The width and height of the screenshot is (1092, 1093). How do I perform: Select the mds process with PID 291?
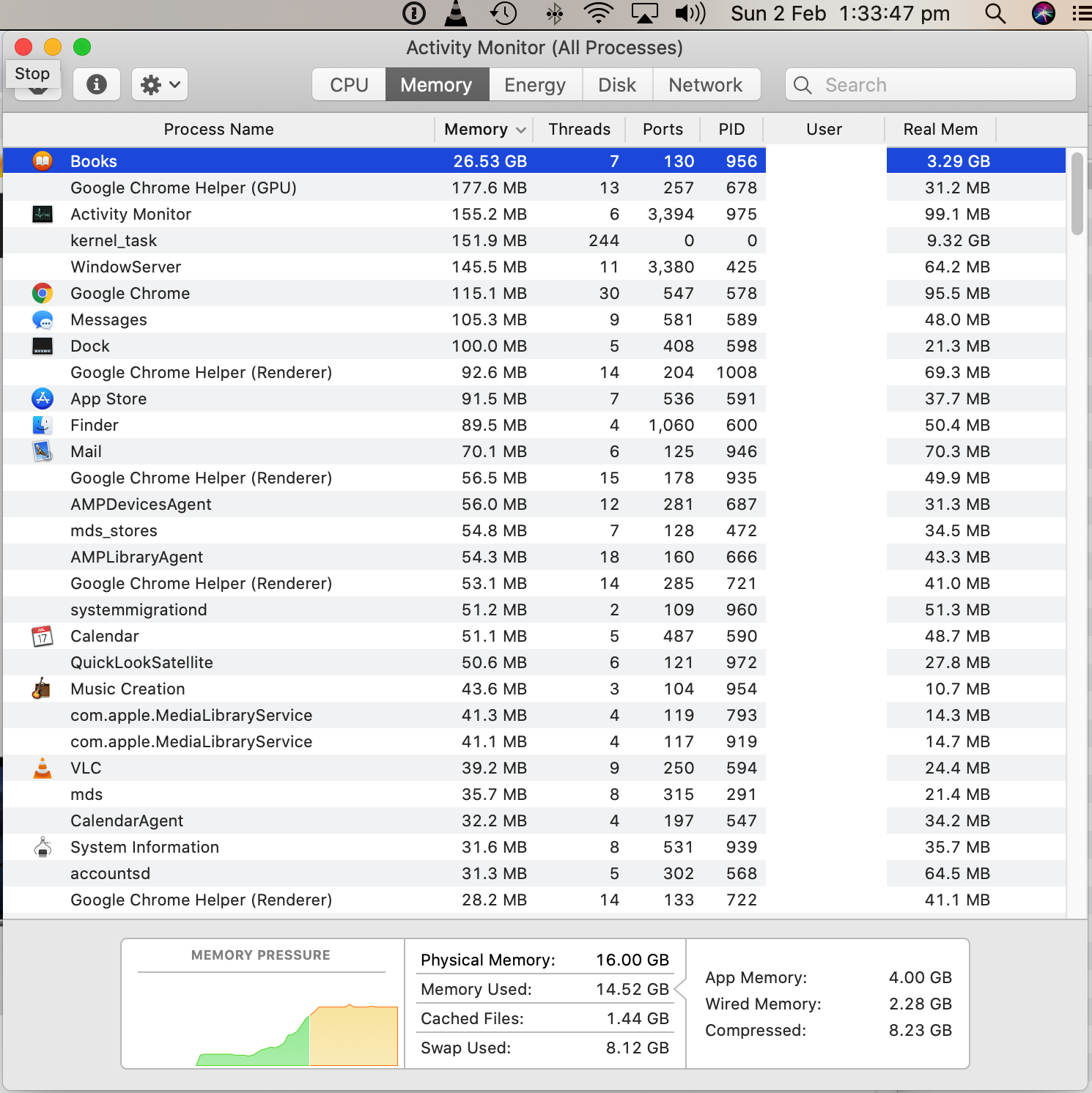click(x=534, y=794)
